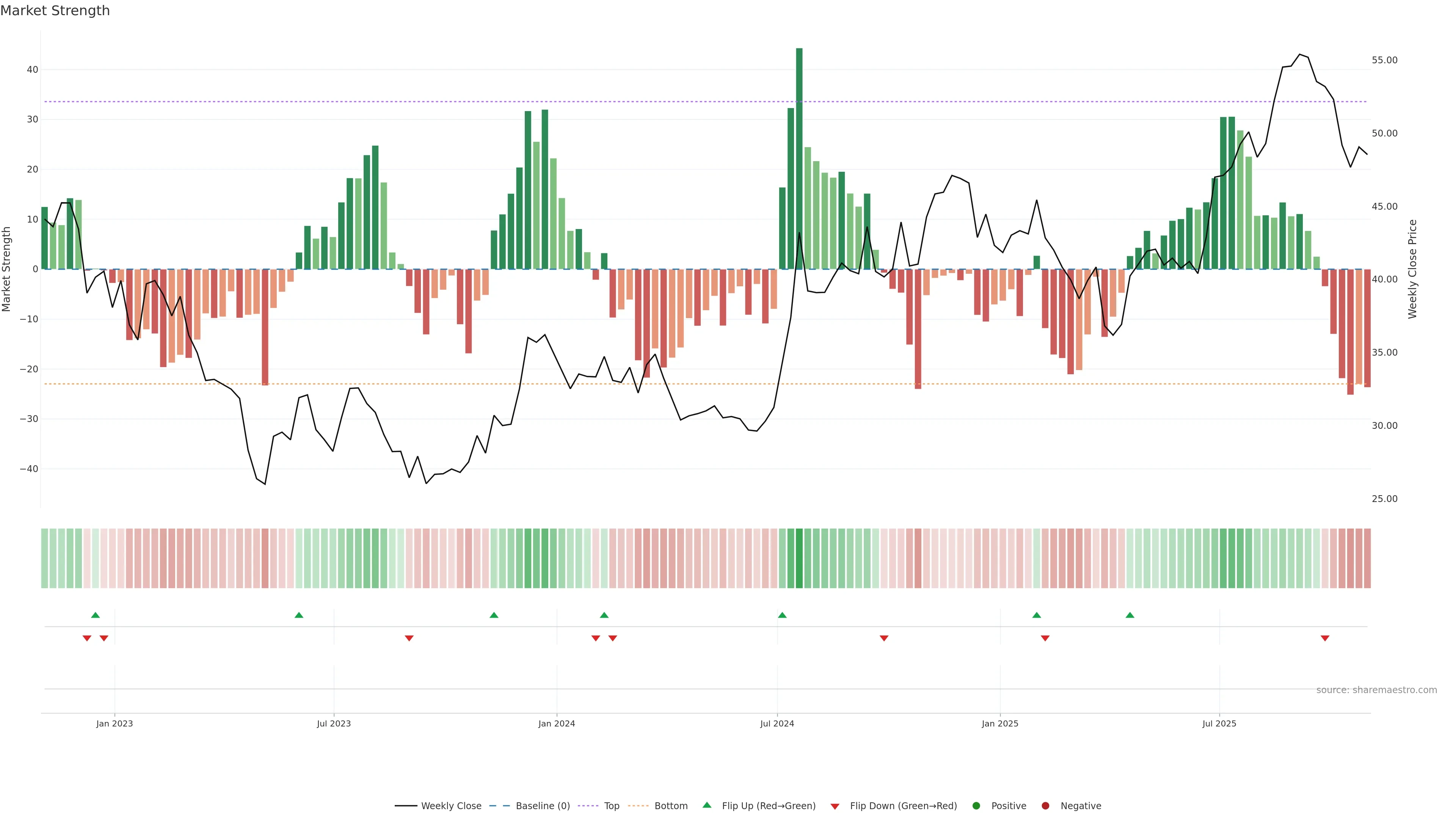This screenshot has width=1456, height=819.
Task: Click the Weekly Close Price axis title
Action: click(x=1412, y=269)
